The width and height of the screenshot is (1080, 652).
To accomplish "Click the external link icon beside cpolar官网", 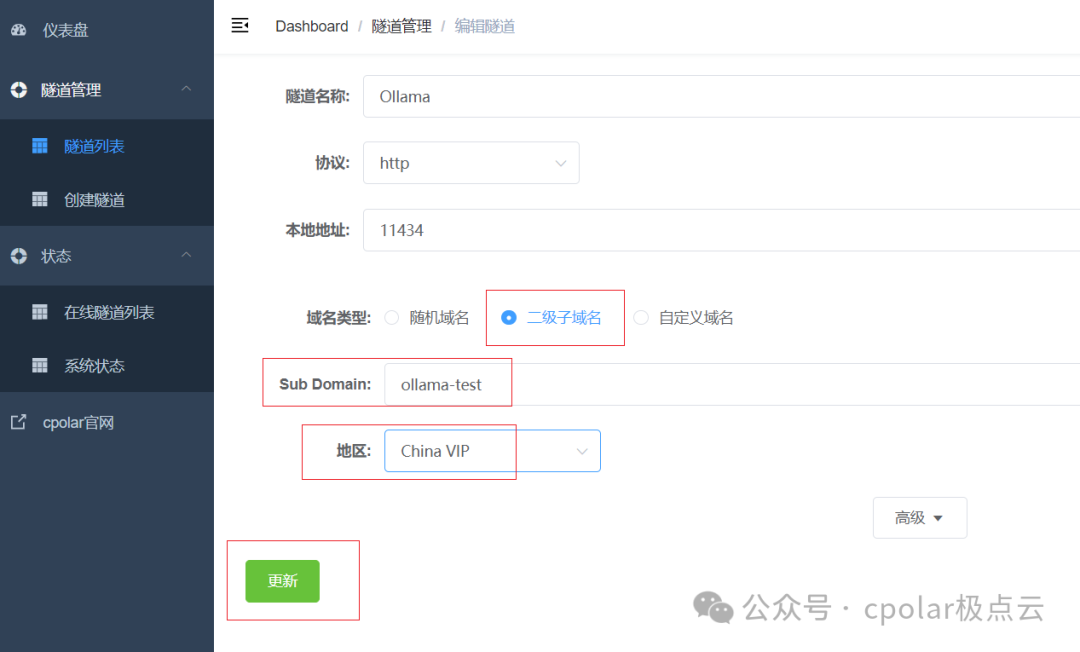I will click(19, 421).
